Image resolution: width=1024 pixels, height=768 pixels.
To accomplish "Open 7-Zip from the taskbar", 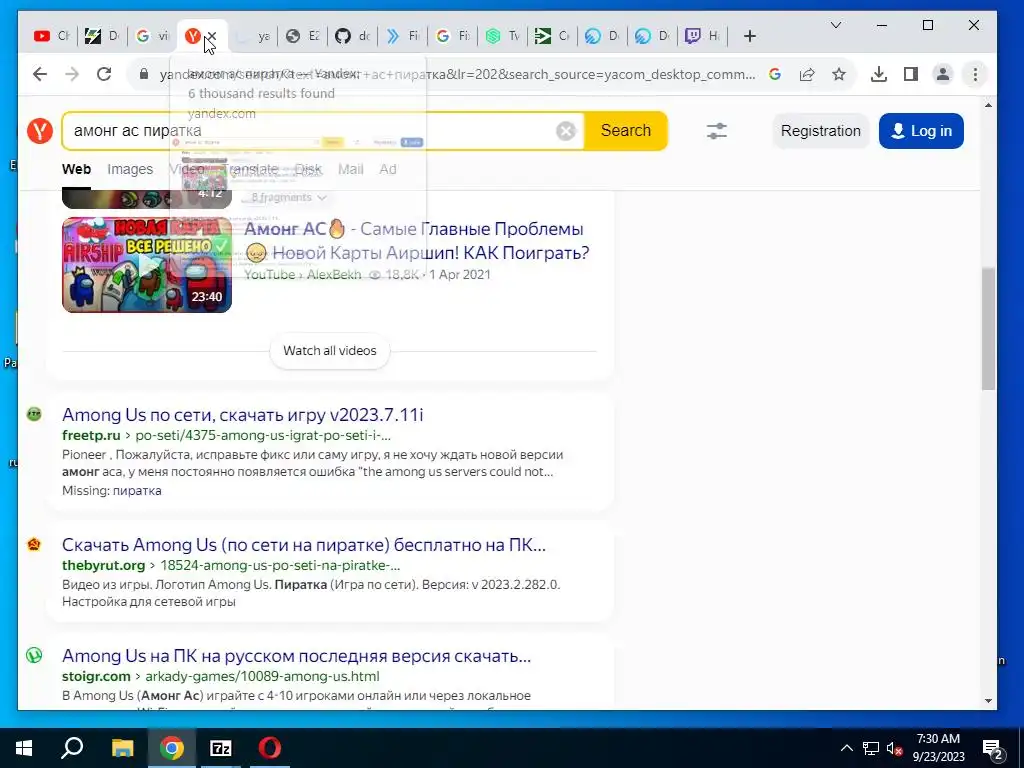I will 221,748.
